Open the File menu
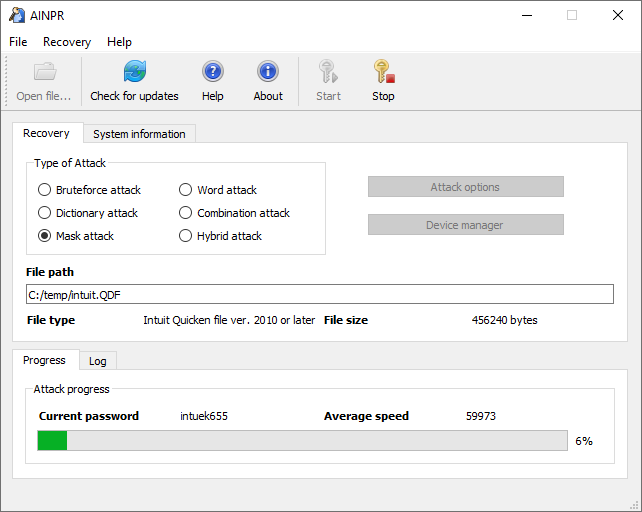Screen dimensions: 642x512 pos(18,42)
